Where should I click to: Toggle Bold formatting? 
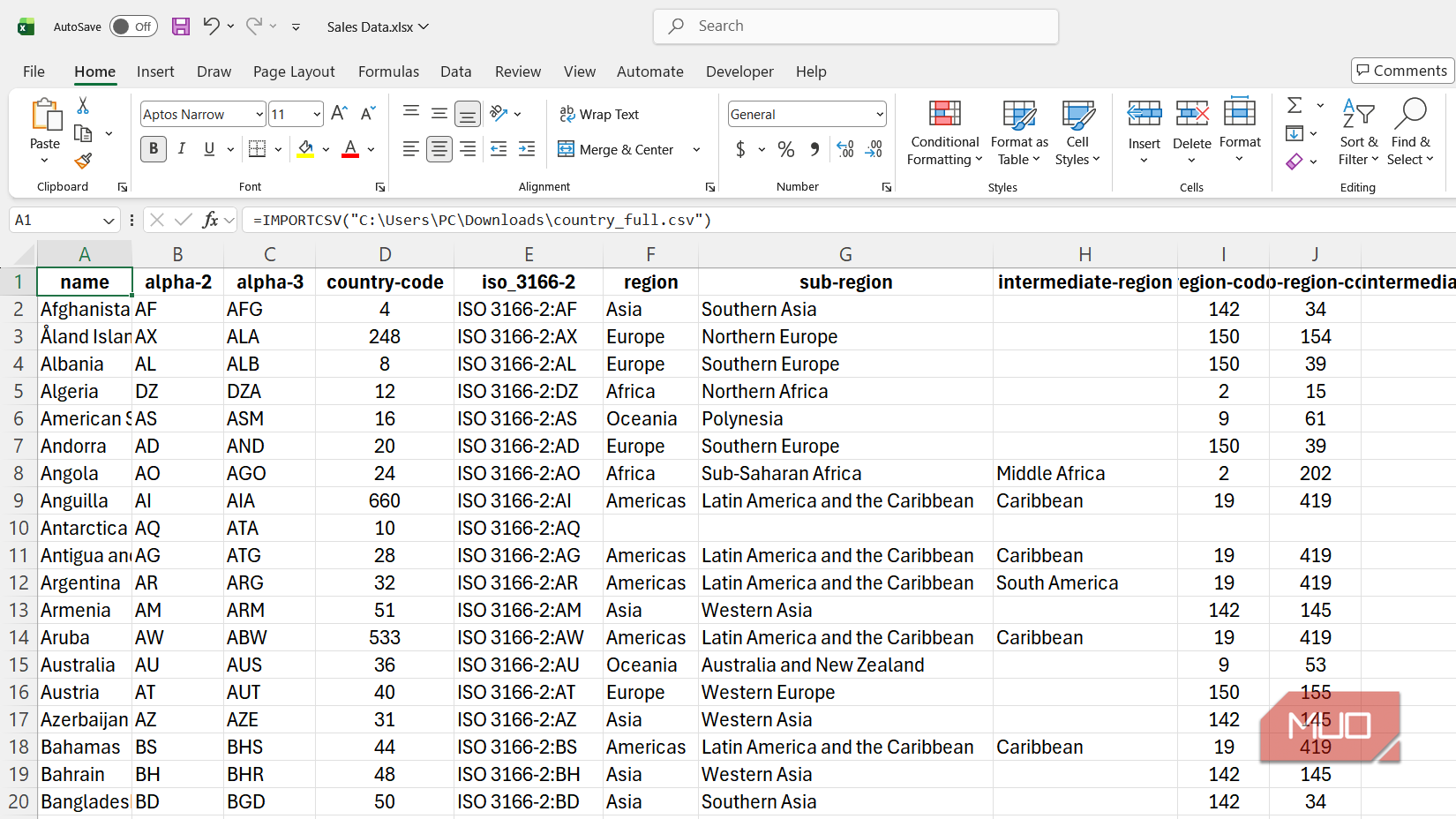[154, 149]
